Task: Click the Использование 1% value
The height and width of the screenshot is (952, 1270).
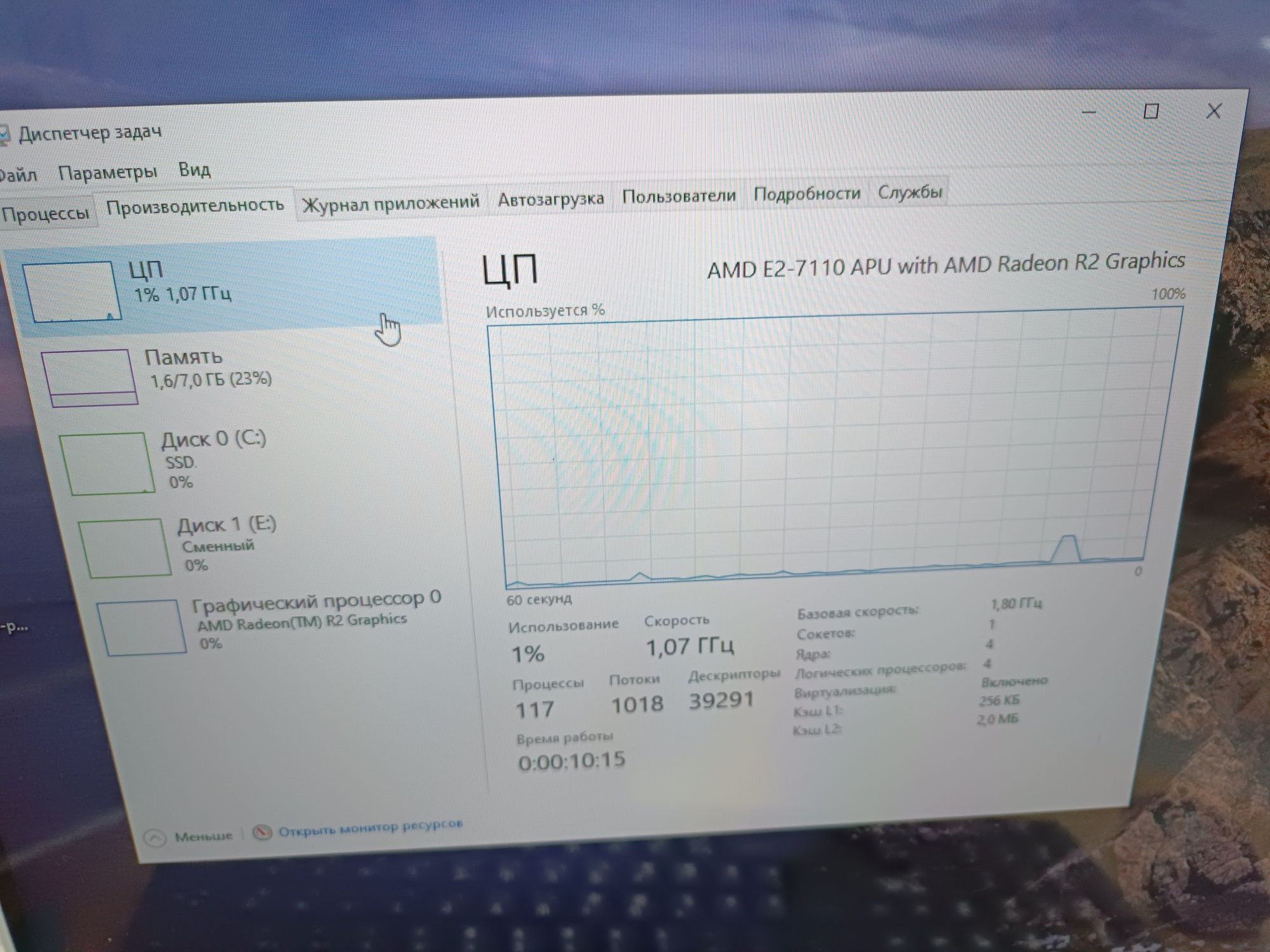Action: click(x=528, y=654)
